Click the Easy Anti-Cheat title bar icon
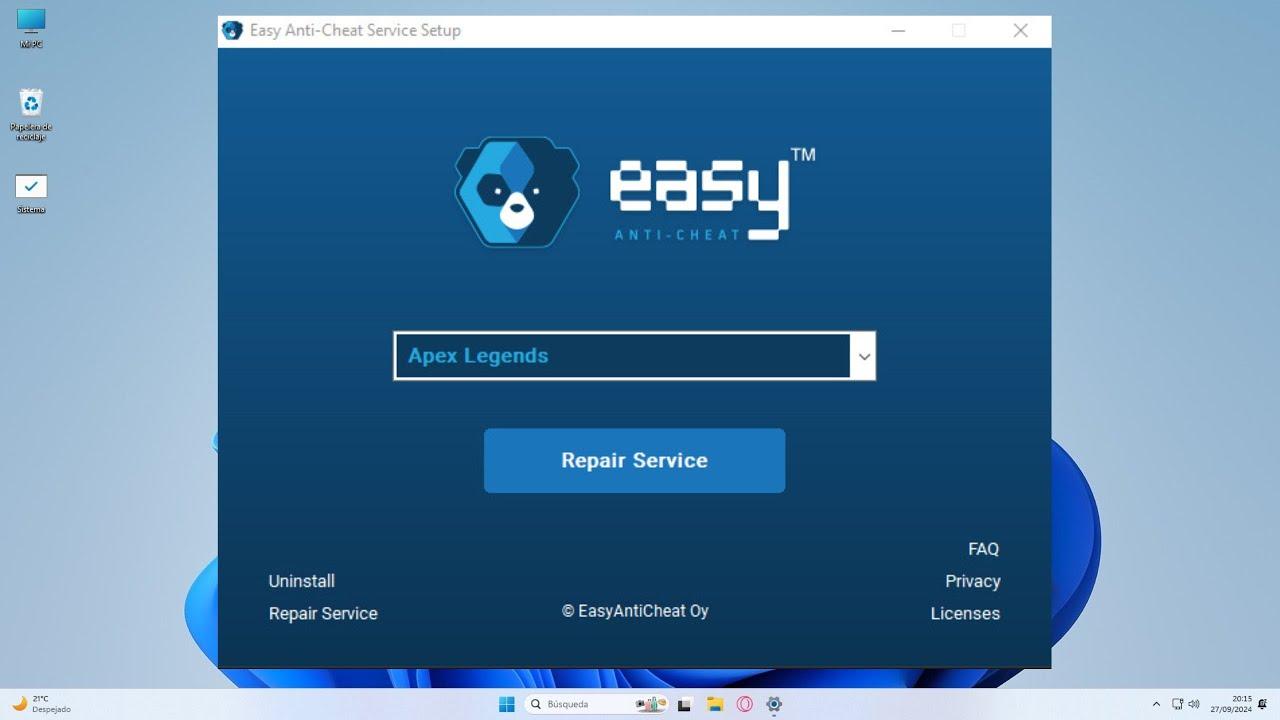Screen dimensions: 1280x720 pyautogui.click(x=232, y=31)
